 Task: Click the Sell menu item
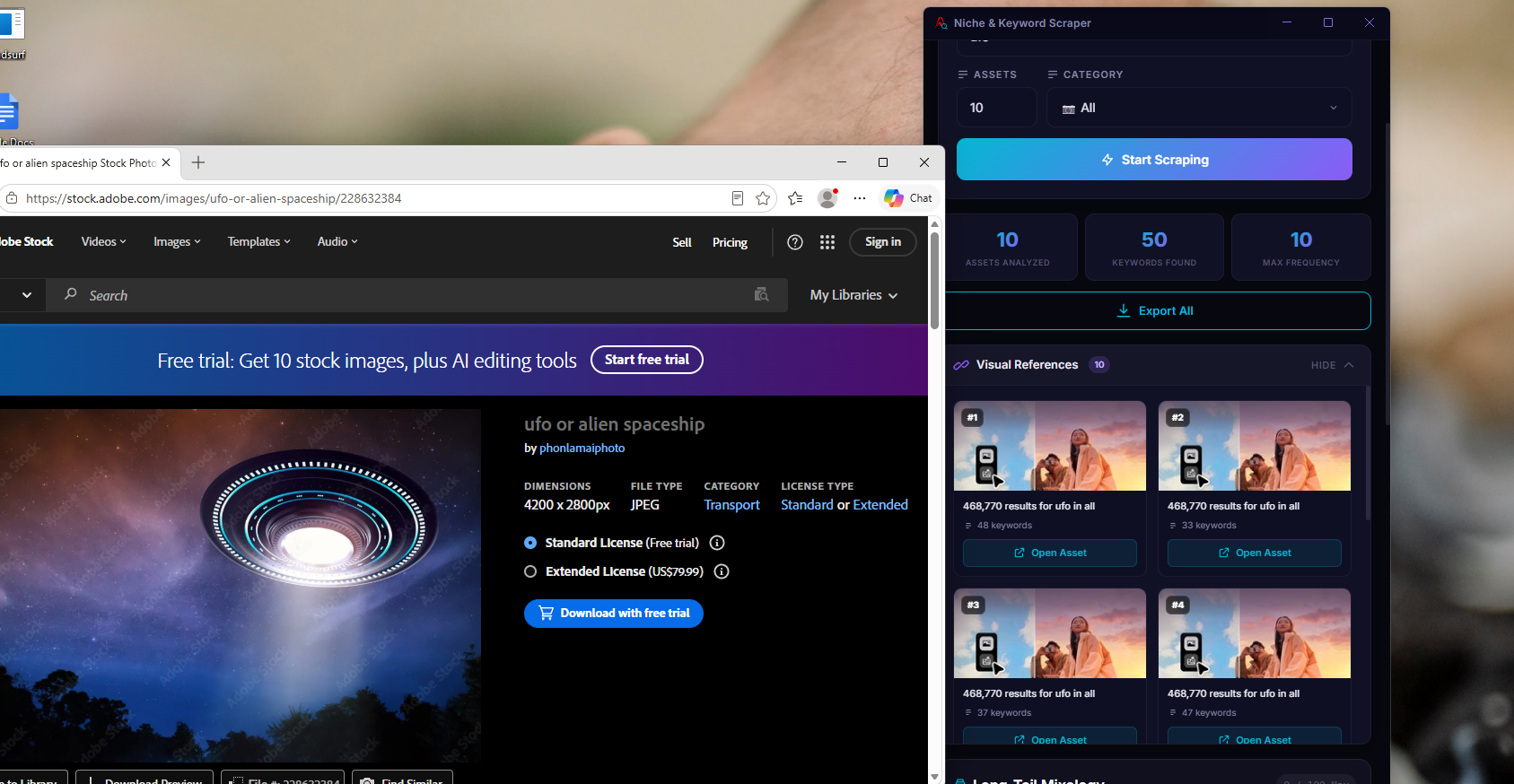coord(682,242)
